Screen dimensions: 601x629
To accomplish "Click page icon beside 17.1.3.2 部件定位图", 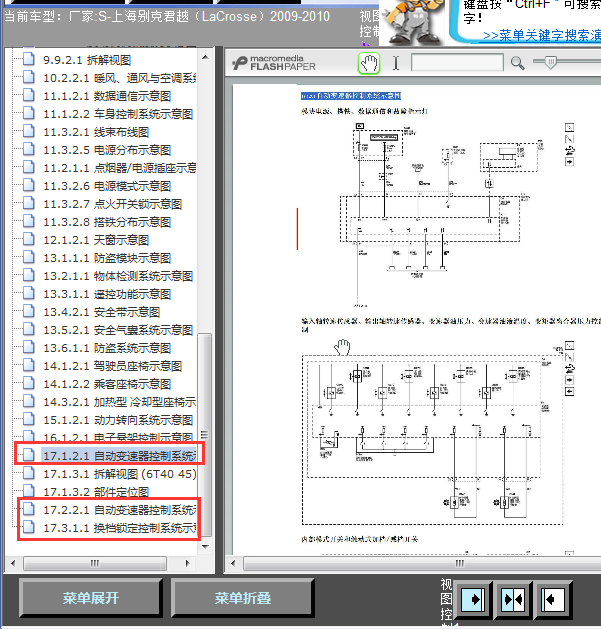I will tap(28, 491).
